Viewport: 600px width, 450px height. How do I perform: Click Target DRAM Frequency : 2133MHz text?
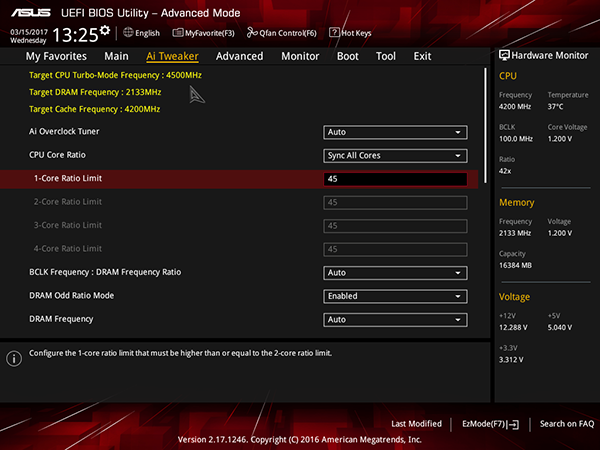[95, 92]
